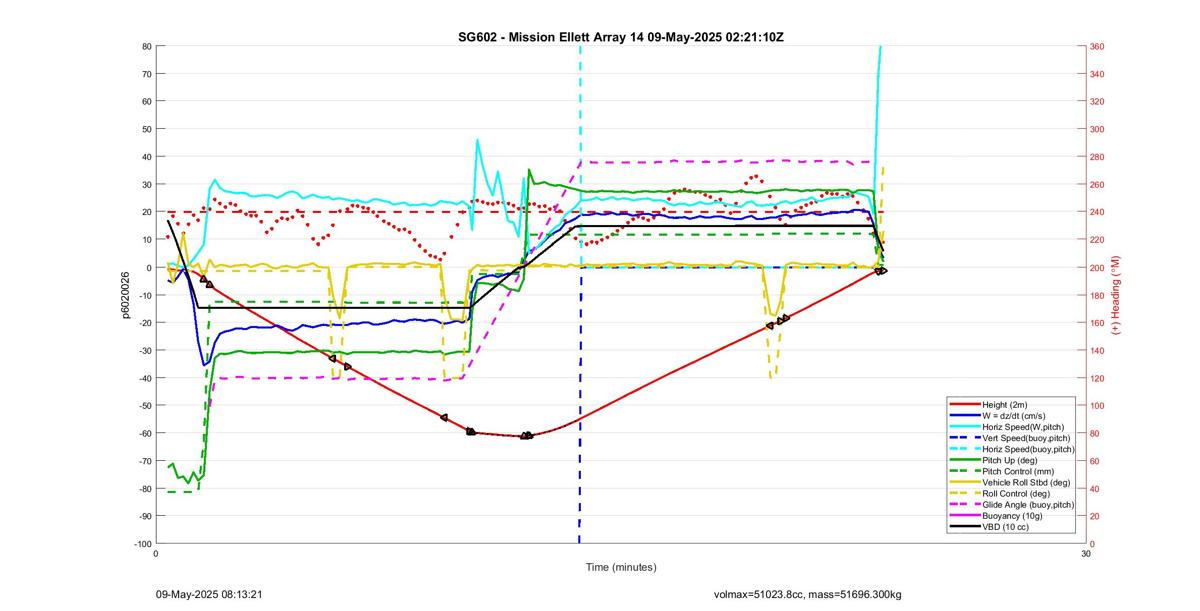Click the '360' tick on the heading axis
The image size is (1200, 611).
click(1097, 46)
